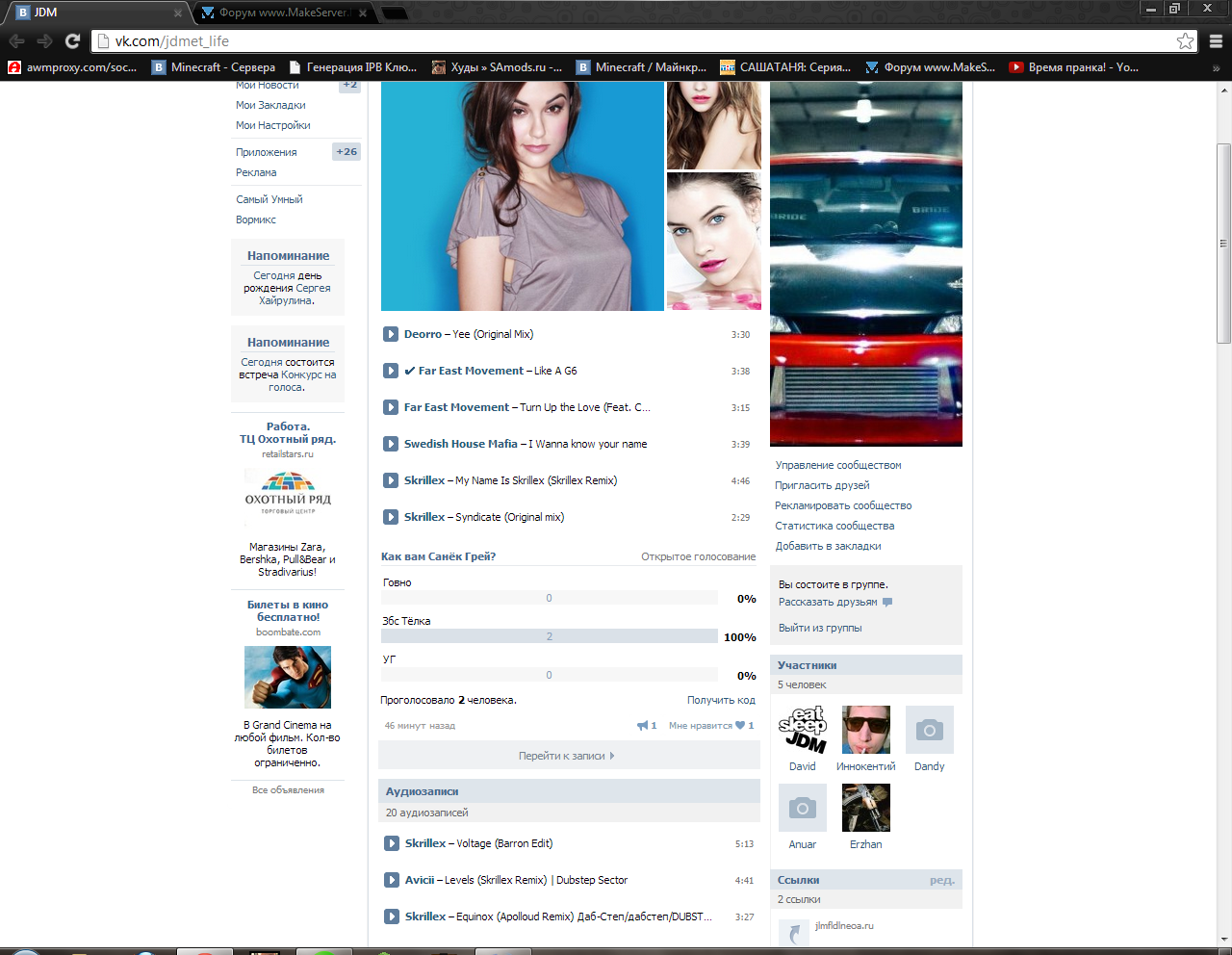Click Рассказать друзьям link
The image size is (1232, 955).
pos(828,602)
